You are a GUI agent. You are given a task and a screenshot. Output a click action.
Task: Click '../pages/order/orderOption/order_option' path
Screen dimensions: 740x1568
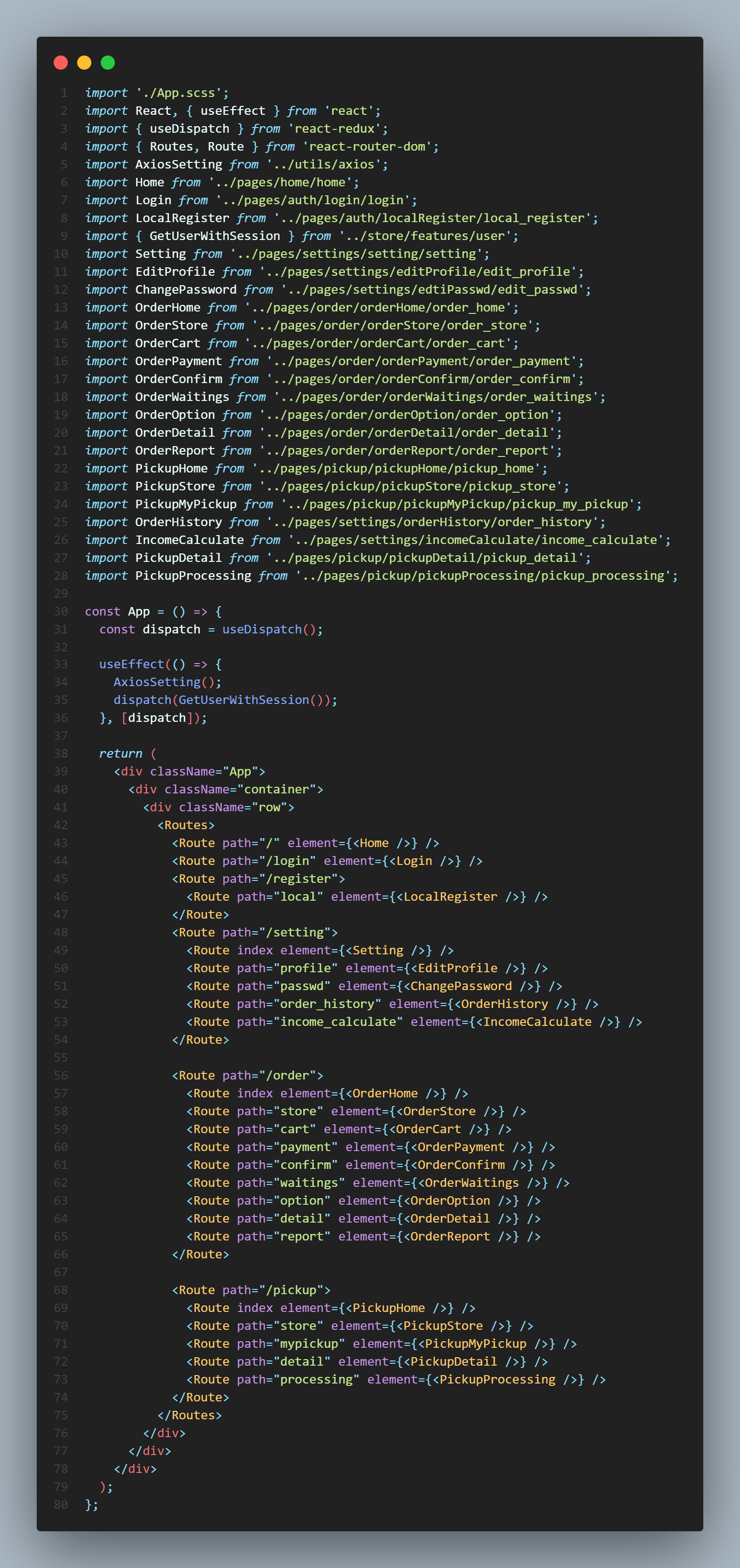(x=407, y=415)
